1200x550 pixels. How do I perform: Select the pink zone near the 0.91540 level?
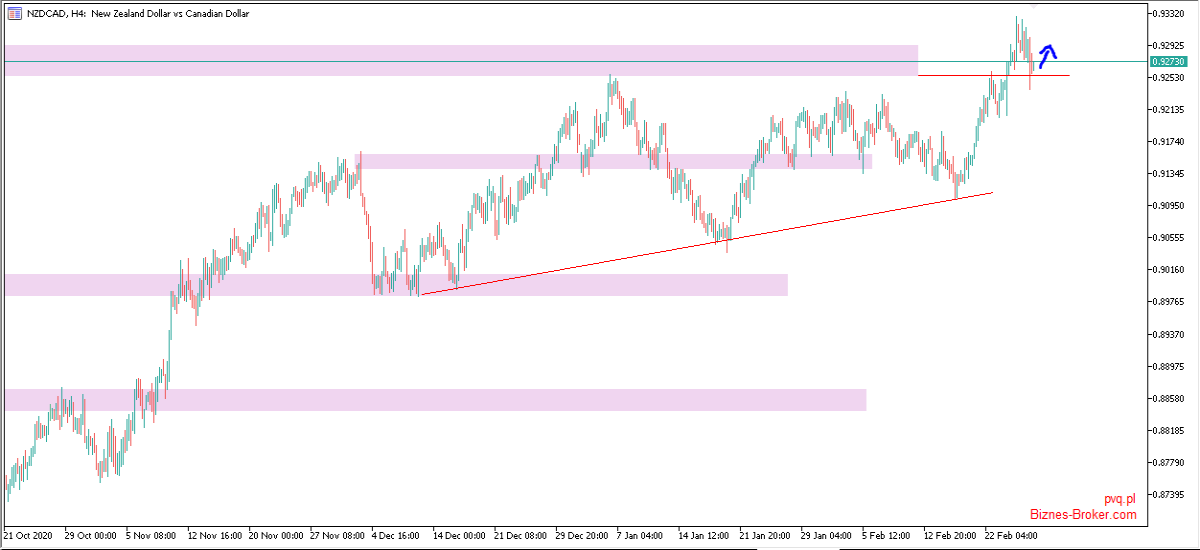pos(613,161)
